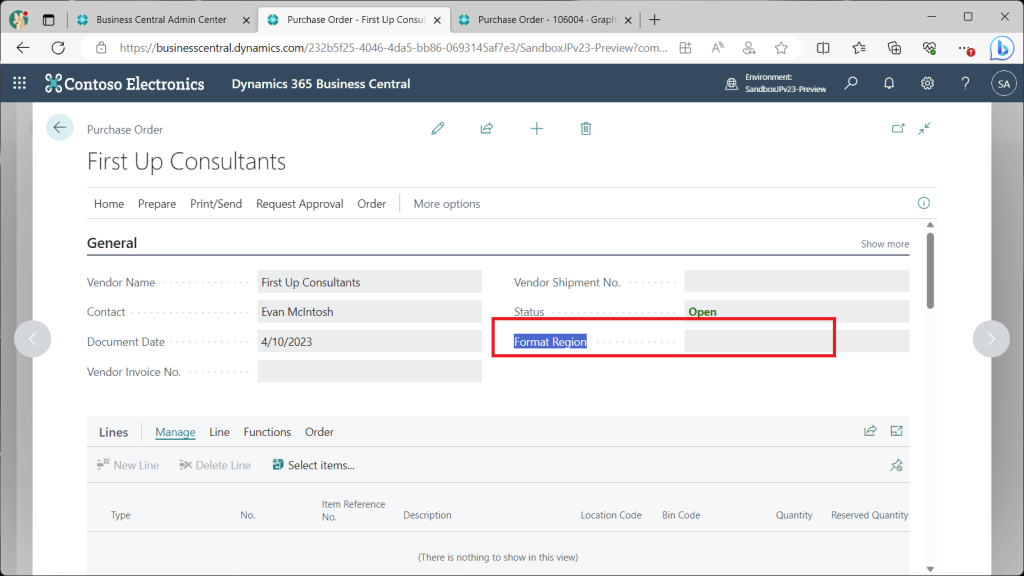1024x576 pixels.
Task: Click the Open status value
Action: click(x=702, y=312)
